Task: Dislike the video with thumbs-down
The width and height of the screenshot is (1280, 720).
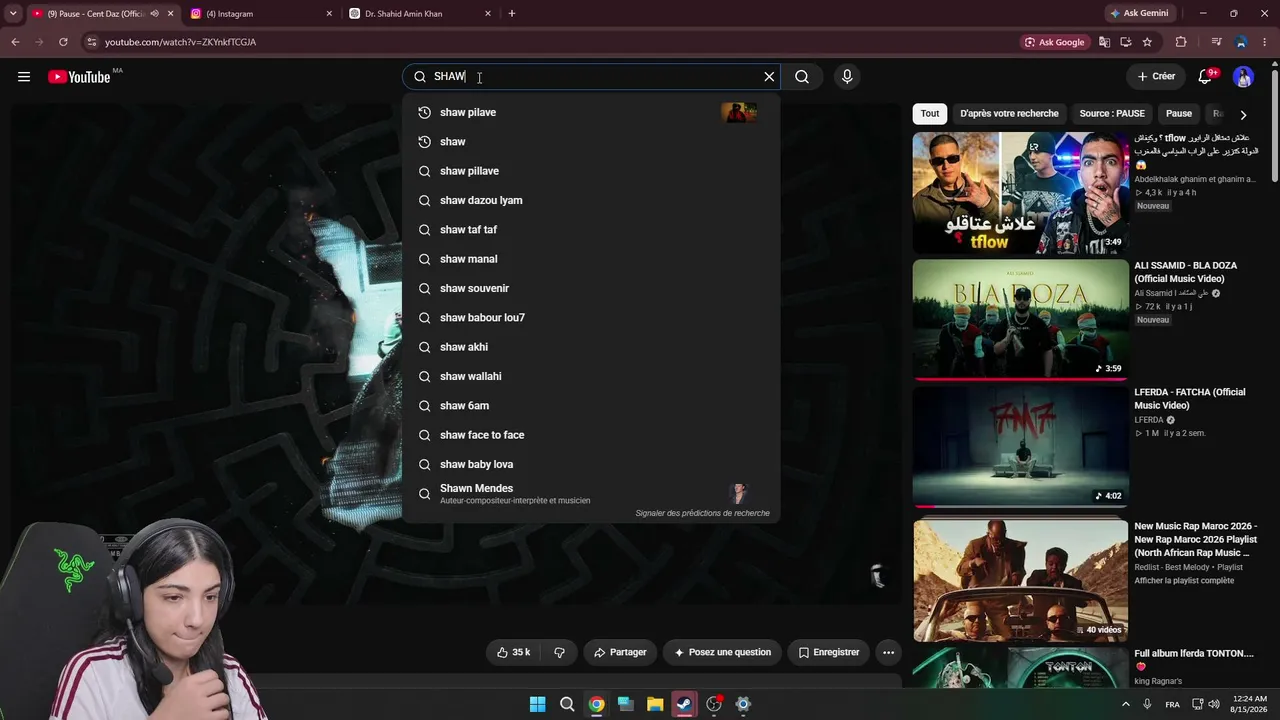Action: (x=559, y=652)
